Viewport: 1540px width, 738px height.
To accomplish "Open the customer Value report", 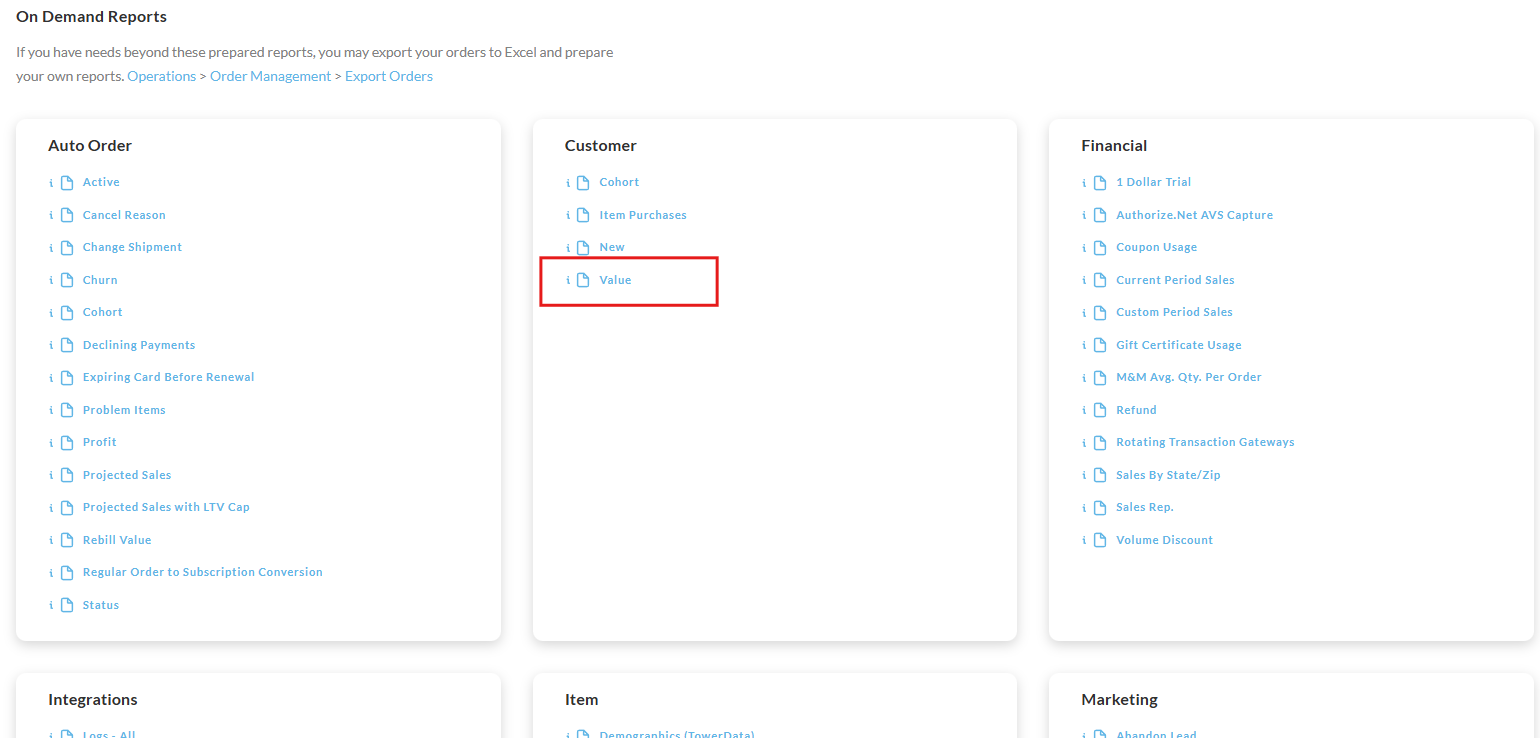I will click(x=616, y=280).
